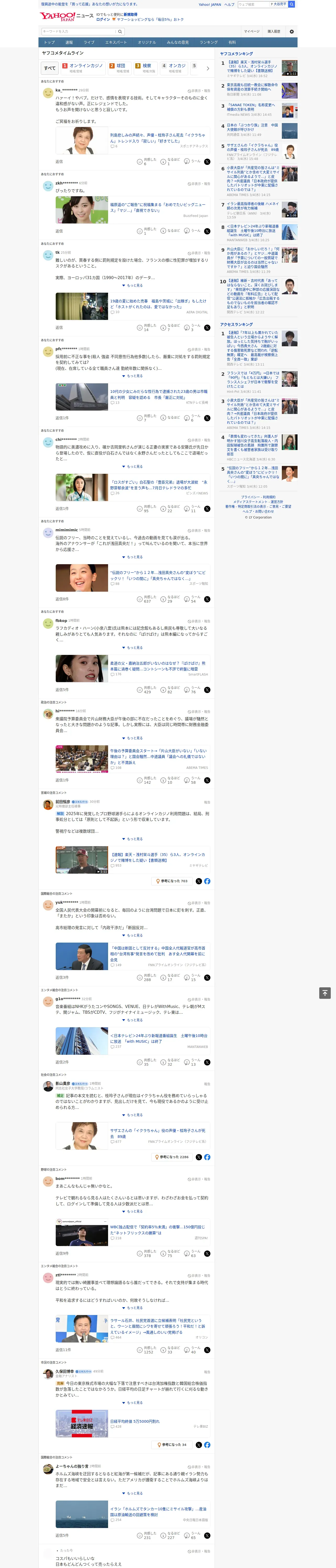The image size is (336, 1568).
Task: Click into the keyword search input field
Action: point(78,32)
